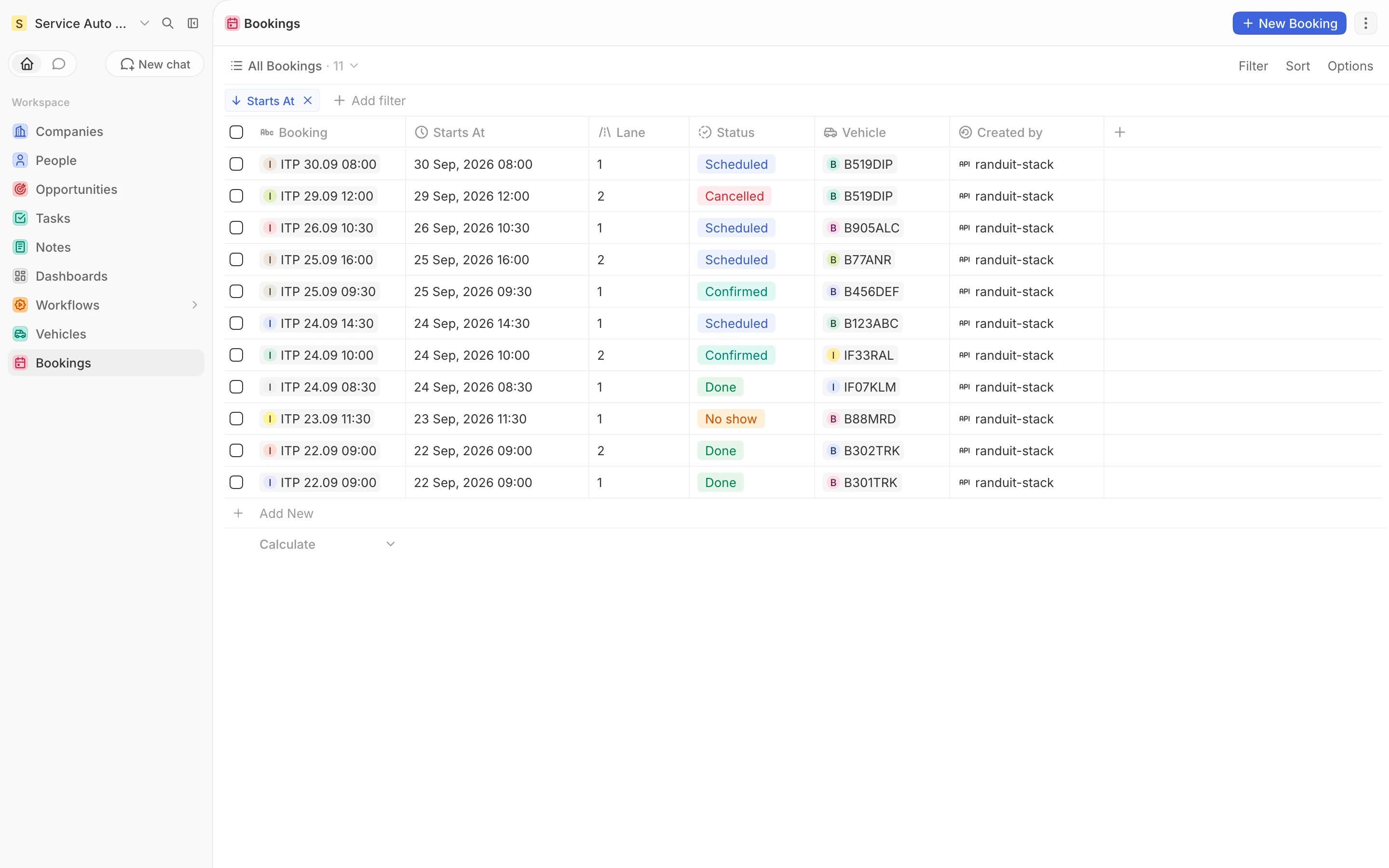Click the New Booking button
The height and width of the screenshot is (868, 1389).
1289,24
